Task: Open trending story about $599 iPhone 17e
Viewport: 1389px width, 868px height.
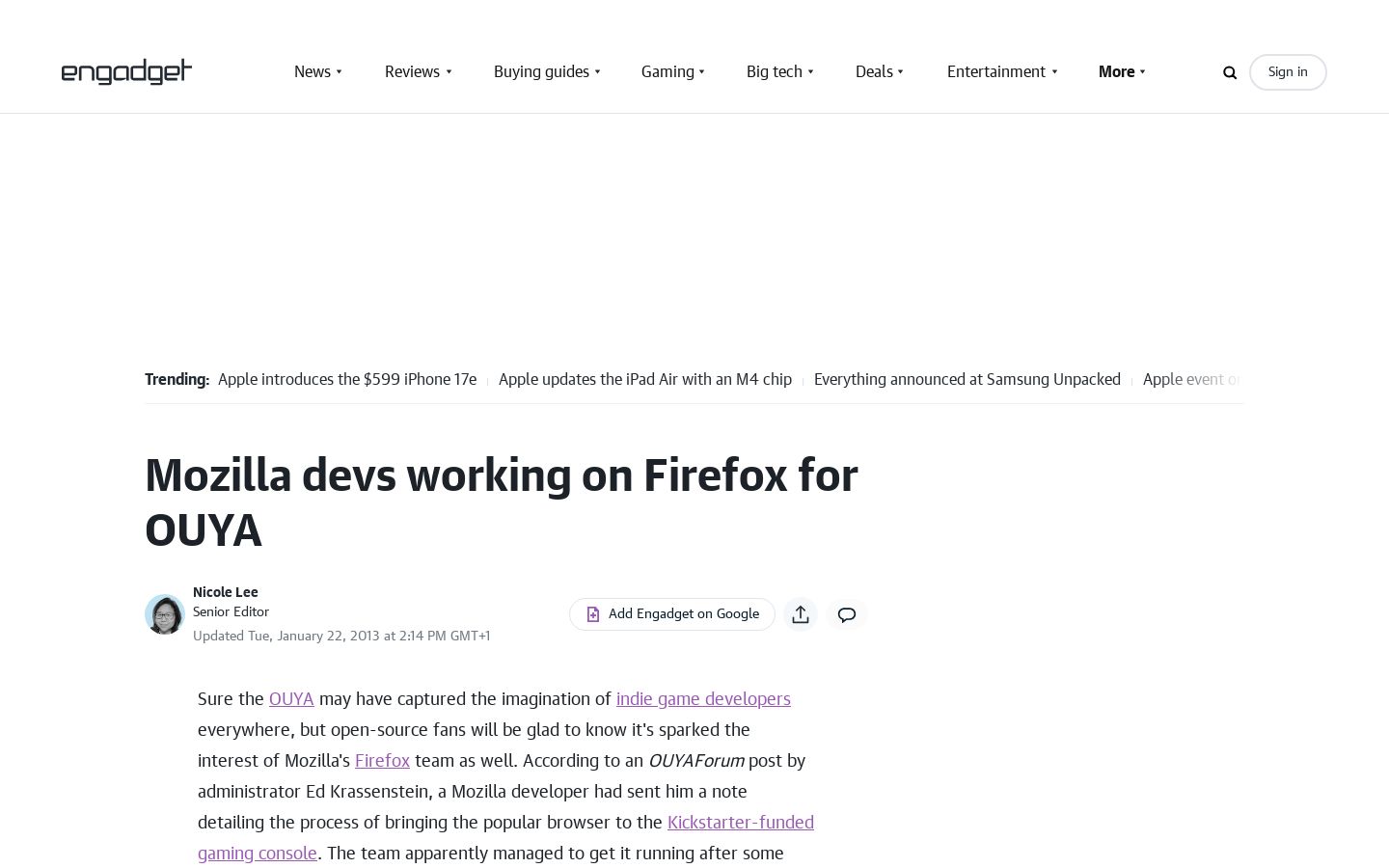Action: (347, 379)
